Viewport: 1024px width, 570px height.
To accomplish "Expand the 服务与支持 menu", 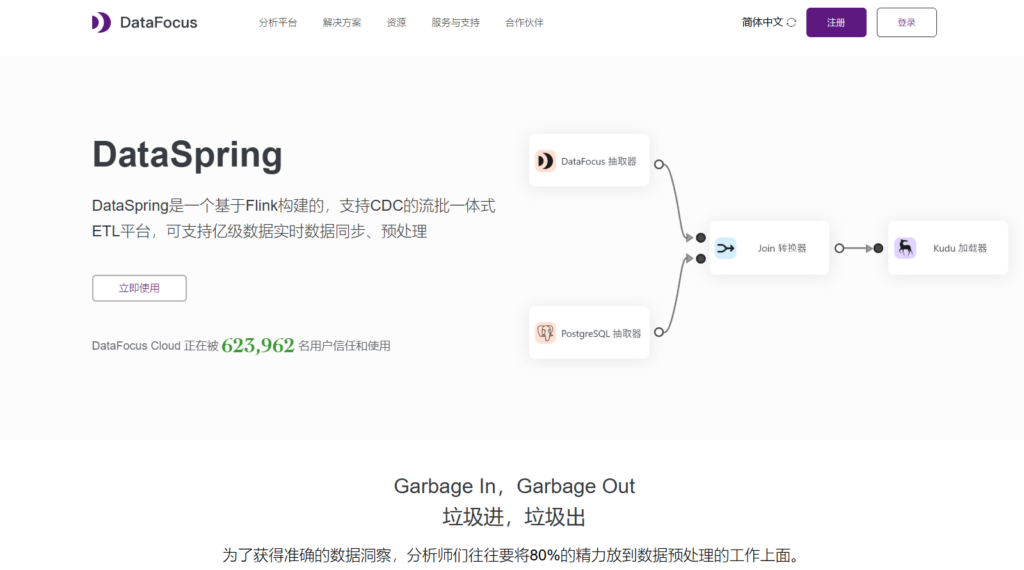I will pos(455,22).
